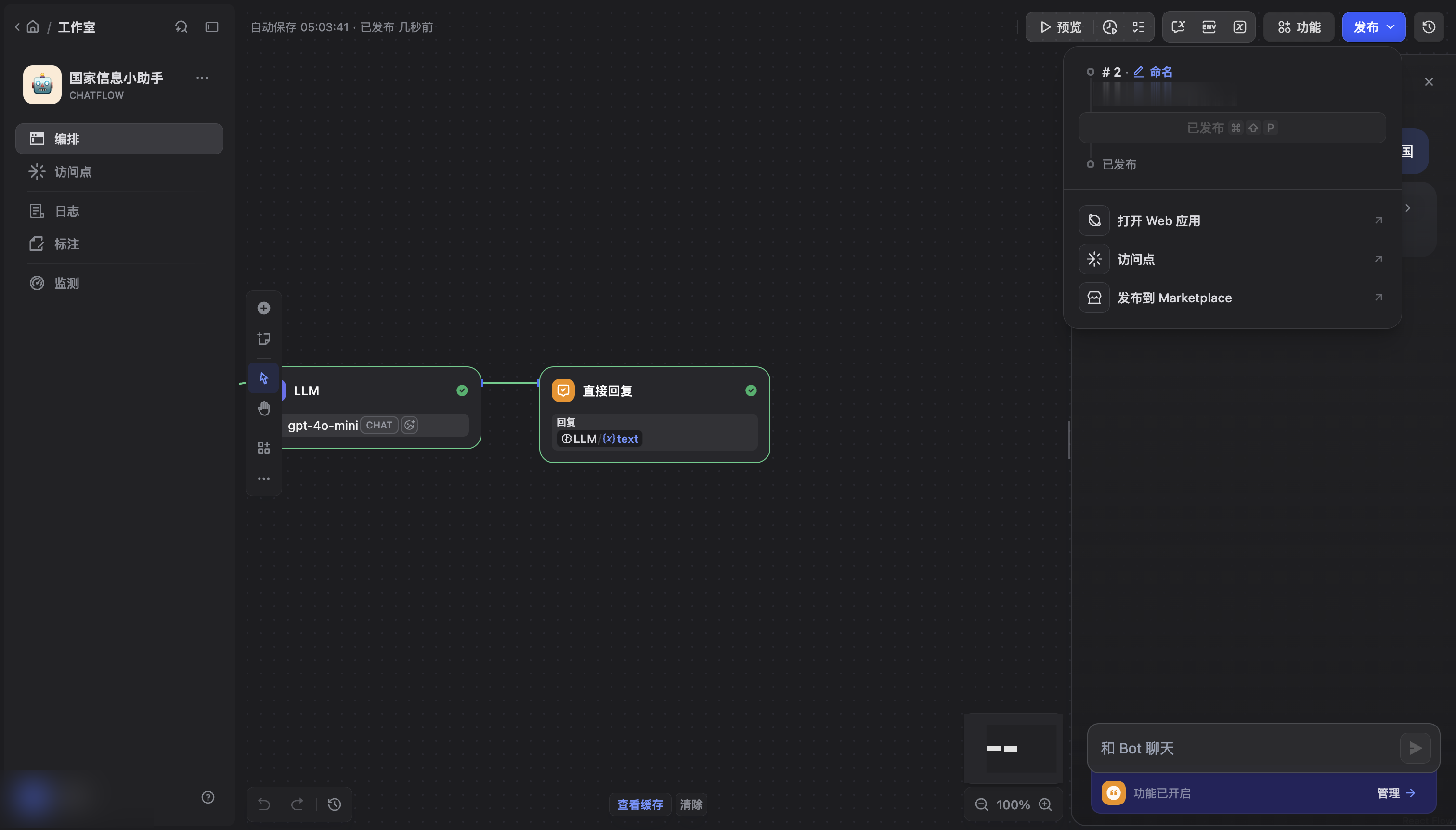Select the 编排 sidebar item
This screenshot has width=1456, height=830.
click(119, 139)
